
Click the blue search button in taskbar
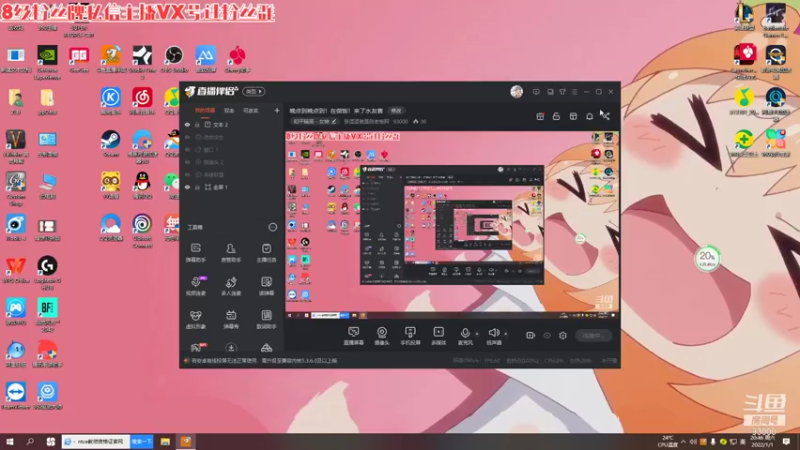[141, 442]
